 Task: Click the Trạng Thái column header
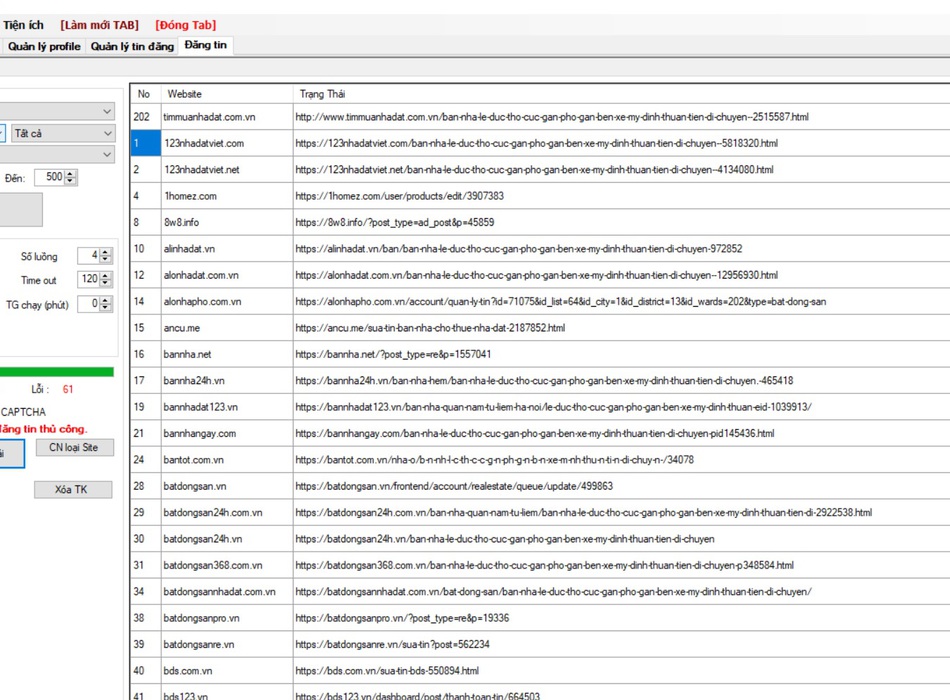(322, 94)
